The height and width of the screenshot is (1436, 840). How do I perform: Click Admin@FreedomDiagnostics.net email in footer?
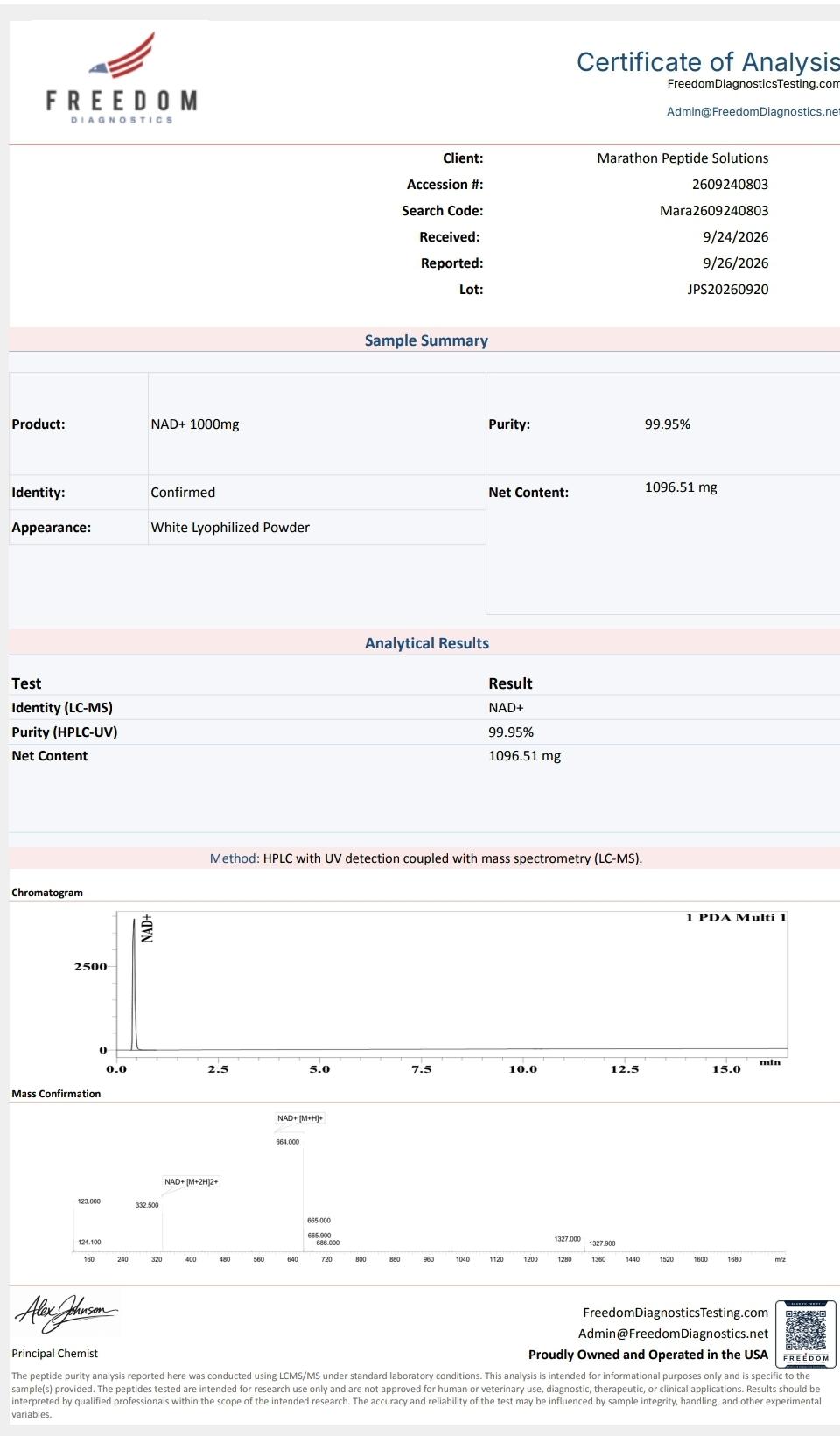point(673,1334)
